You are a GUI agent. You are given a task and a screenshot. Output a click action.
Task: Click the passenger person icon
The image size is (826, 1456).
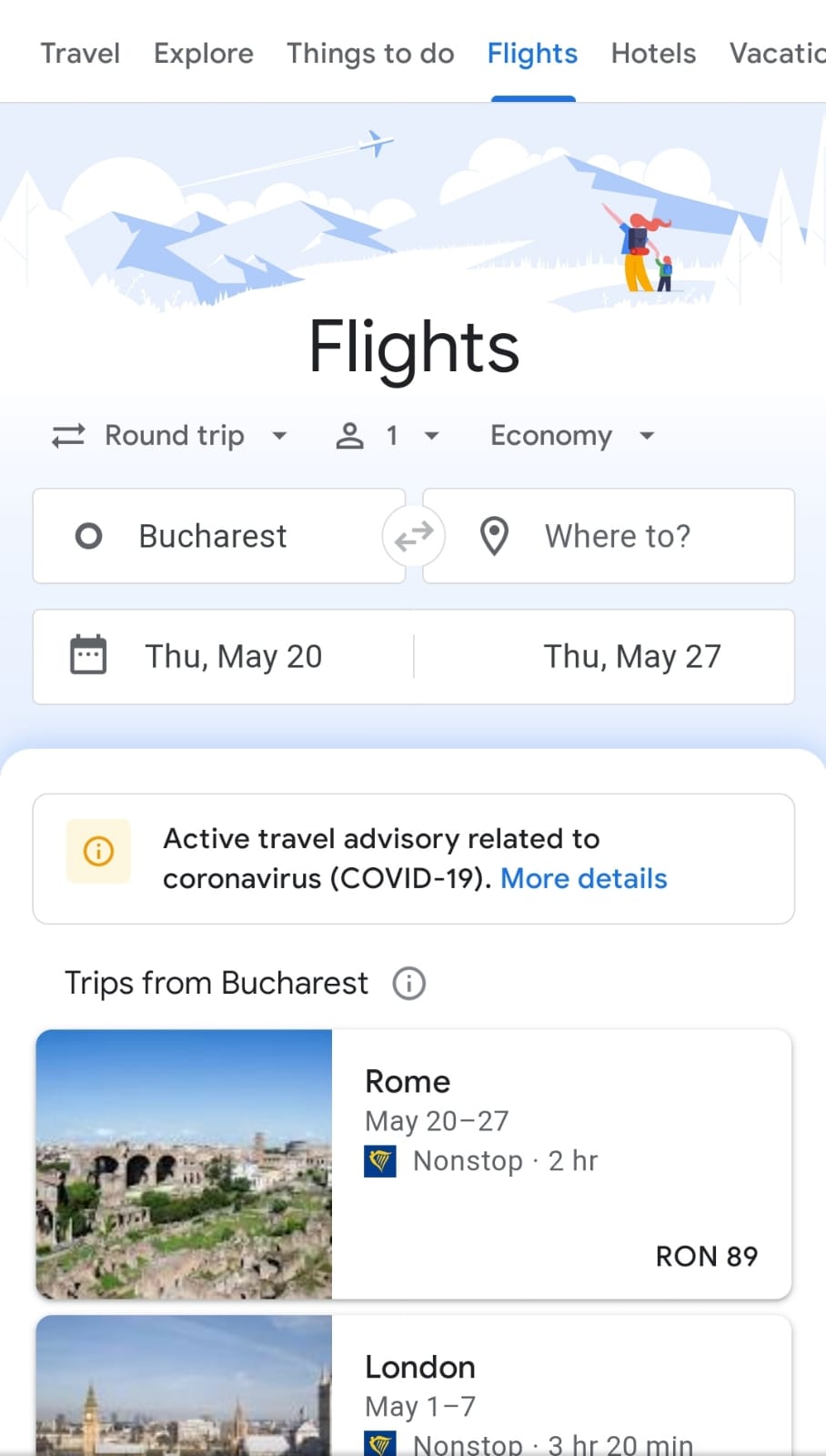coord(349,436)
